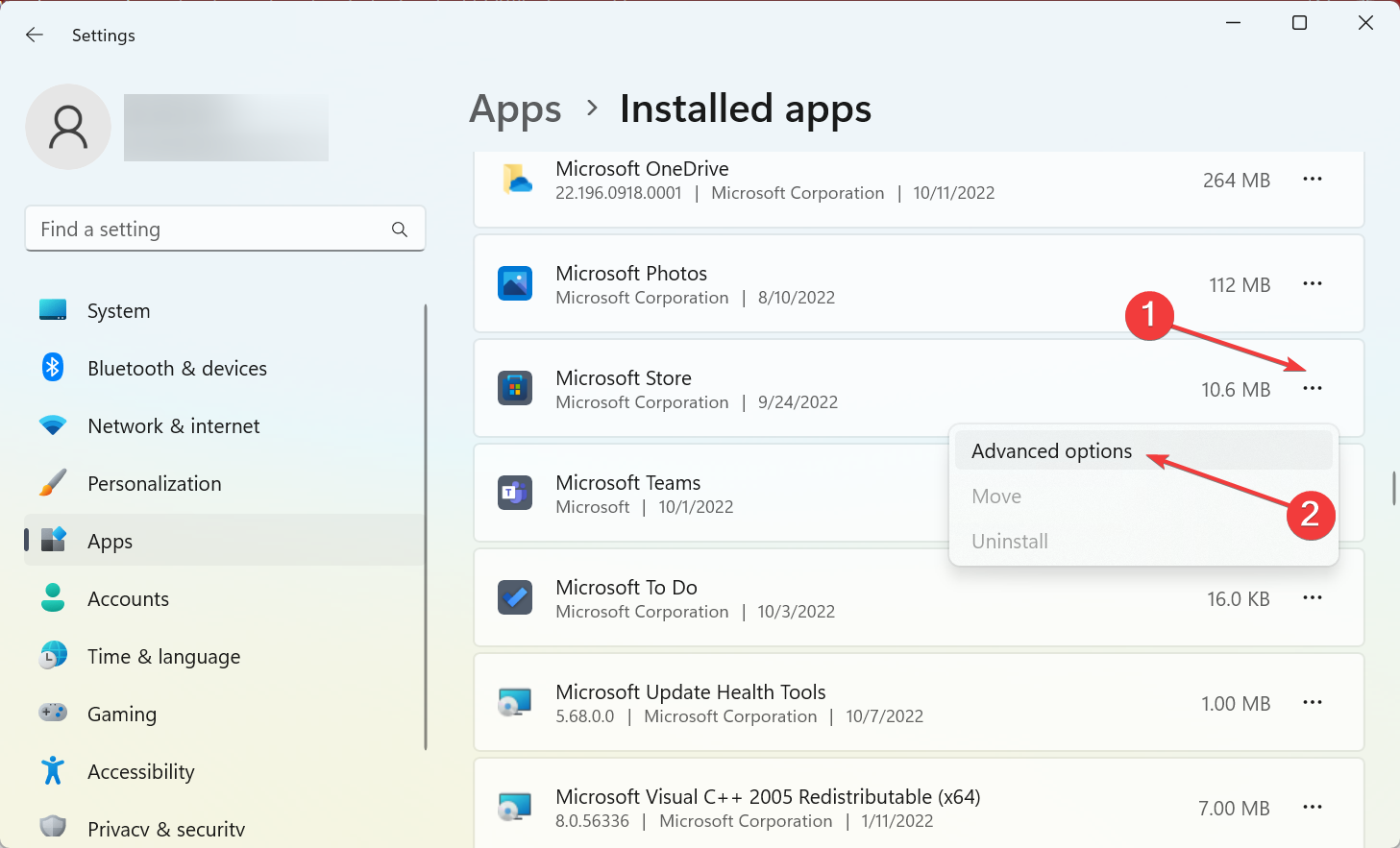
Task: Open Gaming settings category
Action: [224, 715]
